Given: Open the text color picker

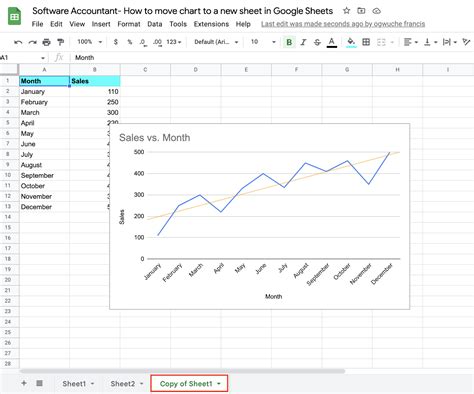Looking at the screenshot, I should coord(331,42).
